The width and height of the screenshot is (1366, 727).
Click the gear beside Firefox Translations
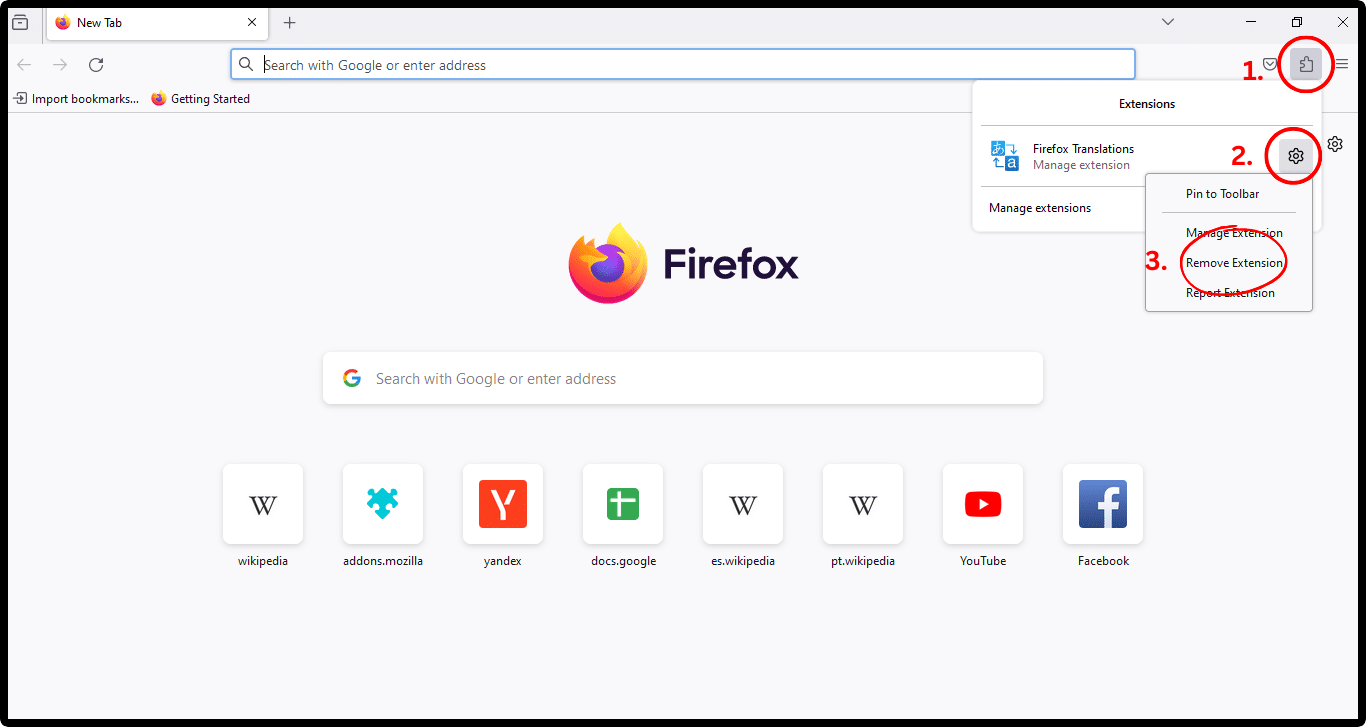tap(1296, 156)
